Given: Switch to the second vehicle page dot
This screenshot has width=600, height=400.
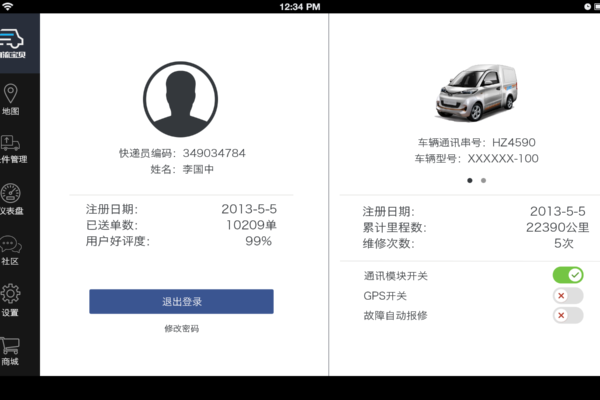Looking at the screenshot, I should tap(484, 181).
